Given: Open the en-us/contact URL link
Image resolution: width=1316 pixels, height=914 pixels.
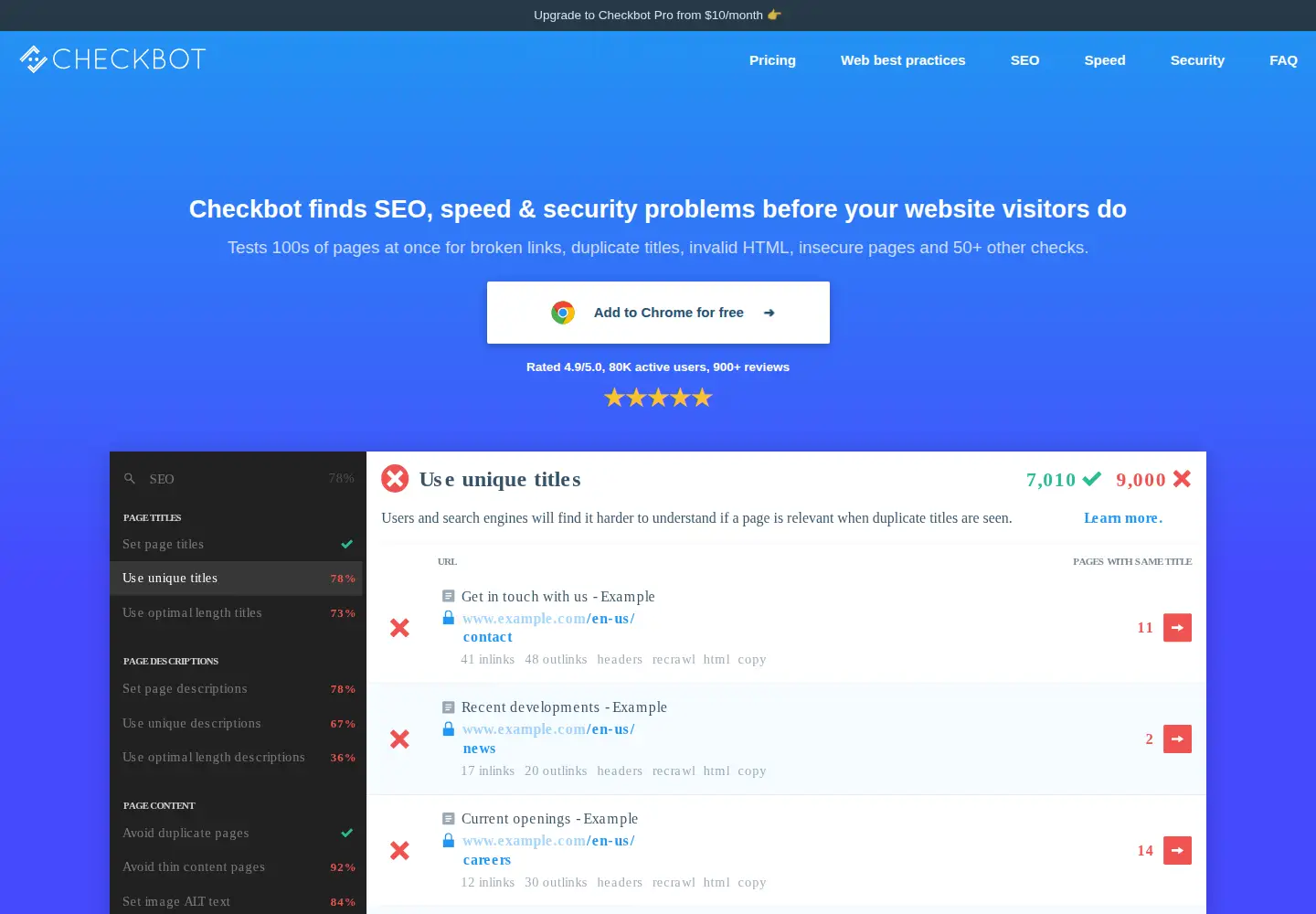Looking at the screenshot, I should 548,628.
